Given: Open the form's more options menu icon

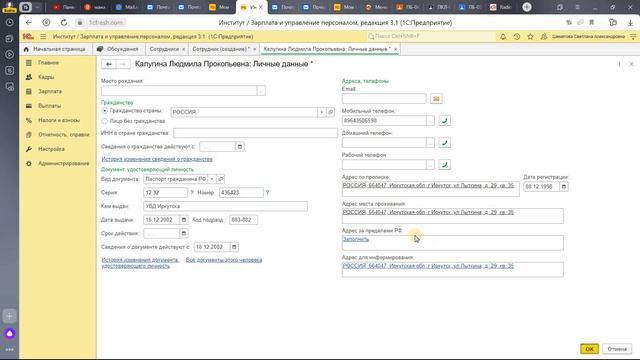Looking at the screenshot, I should [x=619, y=64].
